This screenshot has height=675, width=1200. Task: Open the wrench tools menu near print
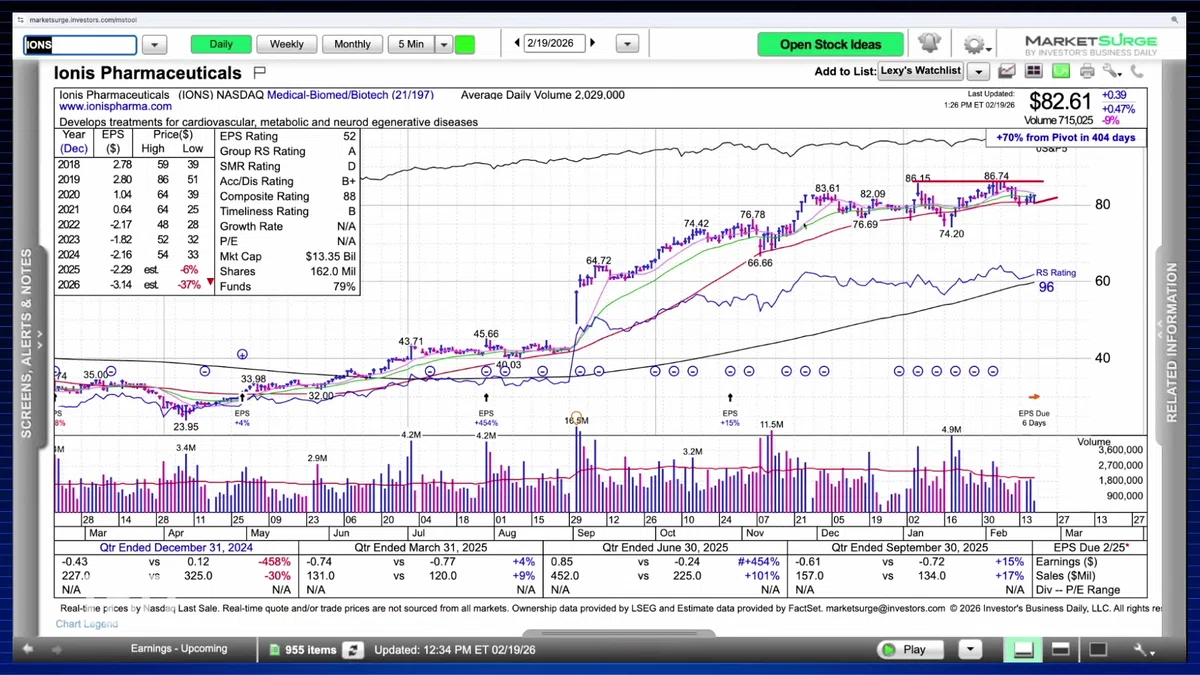[1112, 71]
